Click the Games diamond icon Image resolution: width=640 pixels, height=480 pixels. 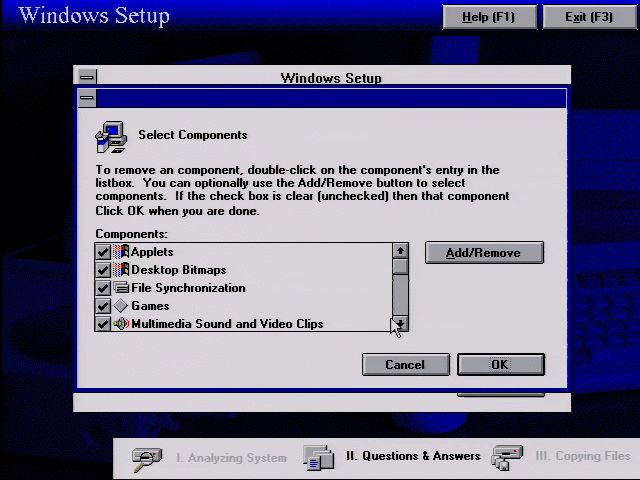pyautogui.click(x=121, y=306)
